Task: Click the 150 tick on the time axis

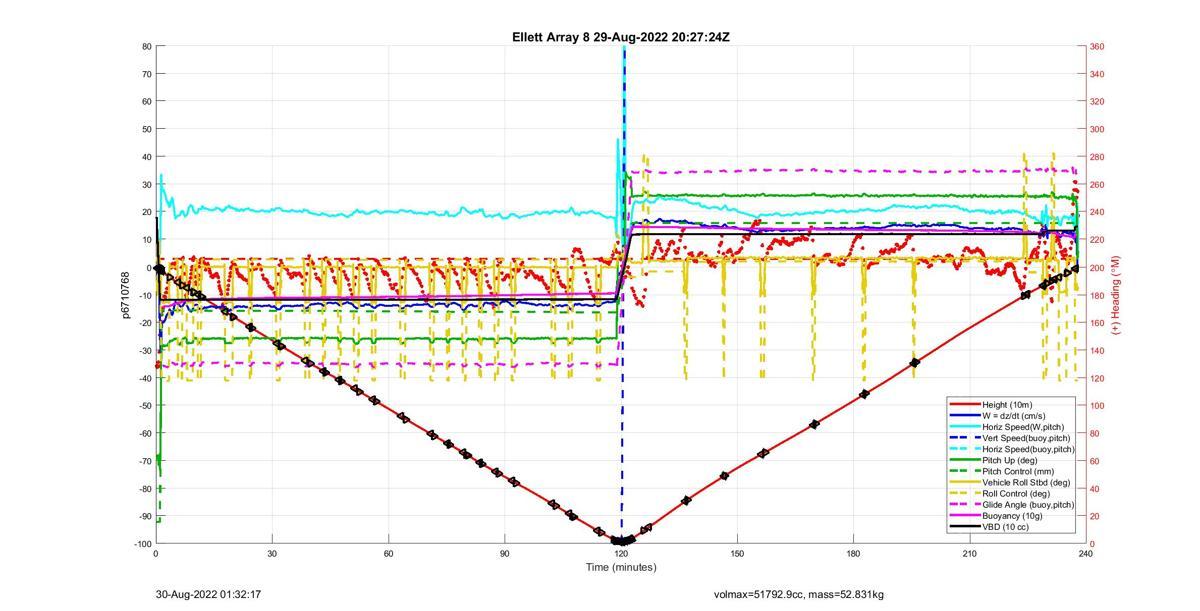Action: coord(737,553)
